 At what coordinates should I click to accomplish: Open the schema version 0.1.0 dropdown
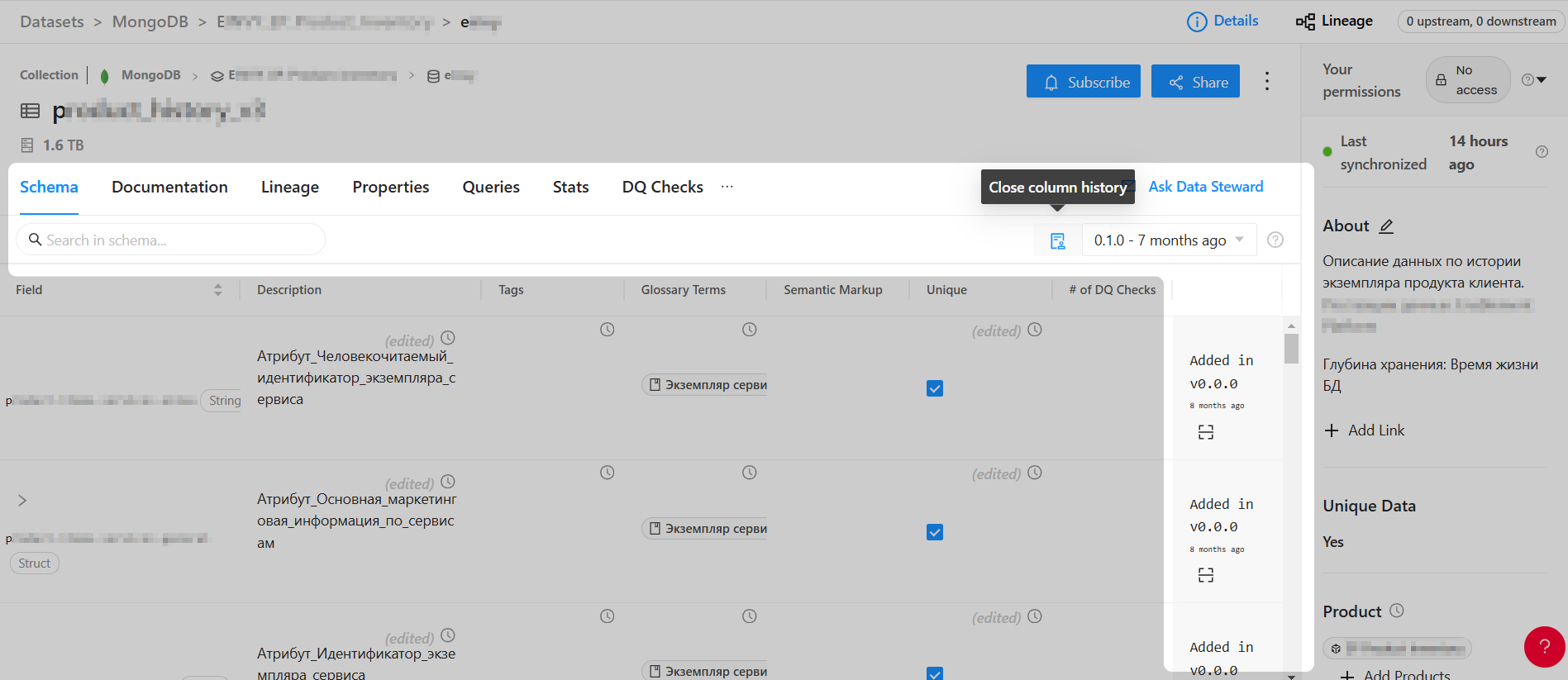point(1168,240)
